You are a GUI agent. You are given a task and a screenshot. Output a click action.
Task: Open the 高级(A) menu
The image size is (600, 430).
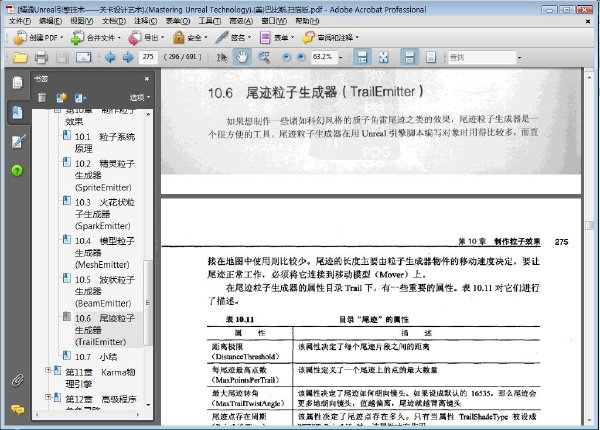click(241, 21)
